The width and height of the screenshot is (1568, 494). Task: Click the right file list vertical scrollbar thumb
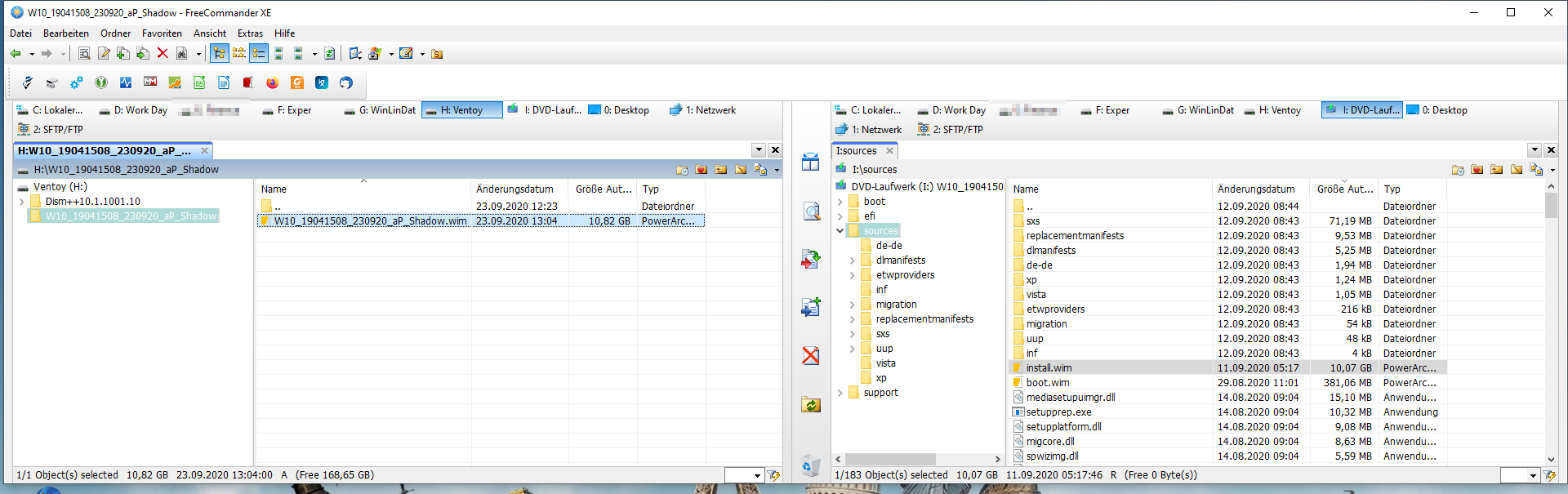coord(1551,204)
